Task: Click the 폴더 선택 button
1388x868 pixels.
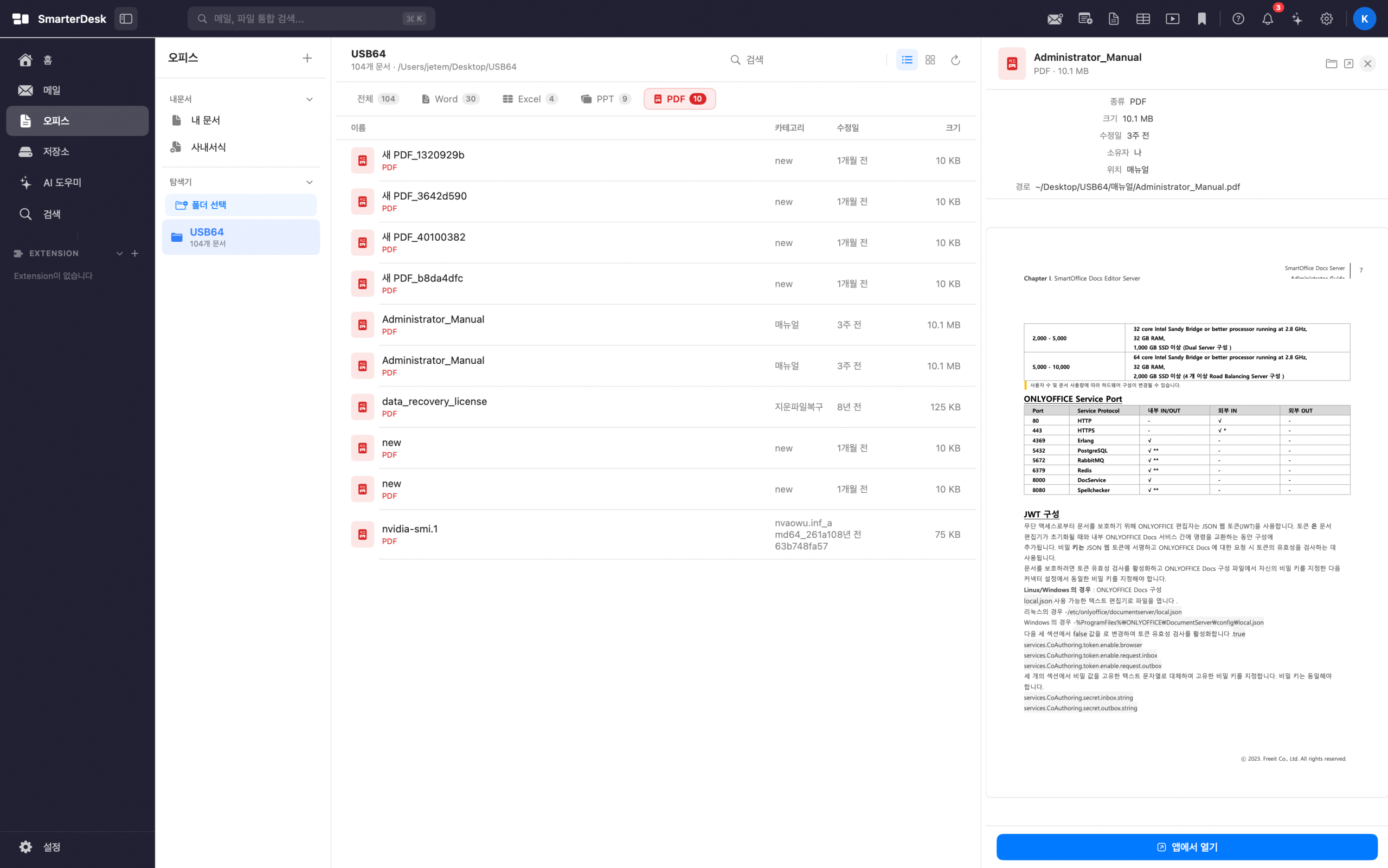Action: pos(241,205)
